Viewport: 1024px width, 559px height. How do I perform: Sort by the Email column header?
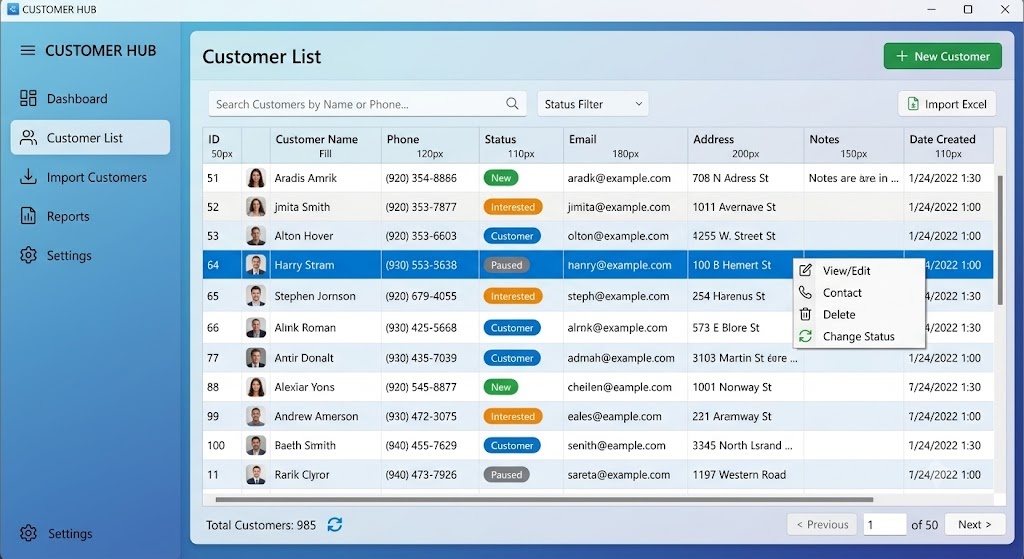(x=625, y=146)
